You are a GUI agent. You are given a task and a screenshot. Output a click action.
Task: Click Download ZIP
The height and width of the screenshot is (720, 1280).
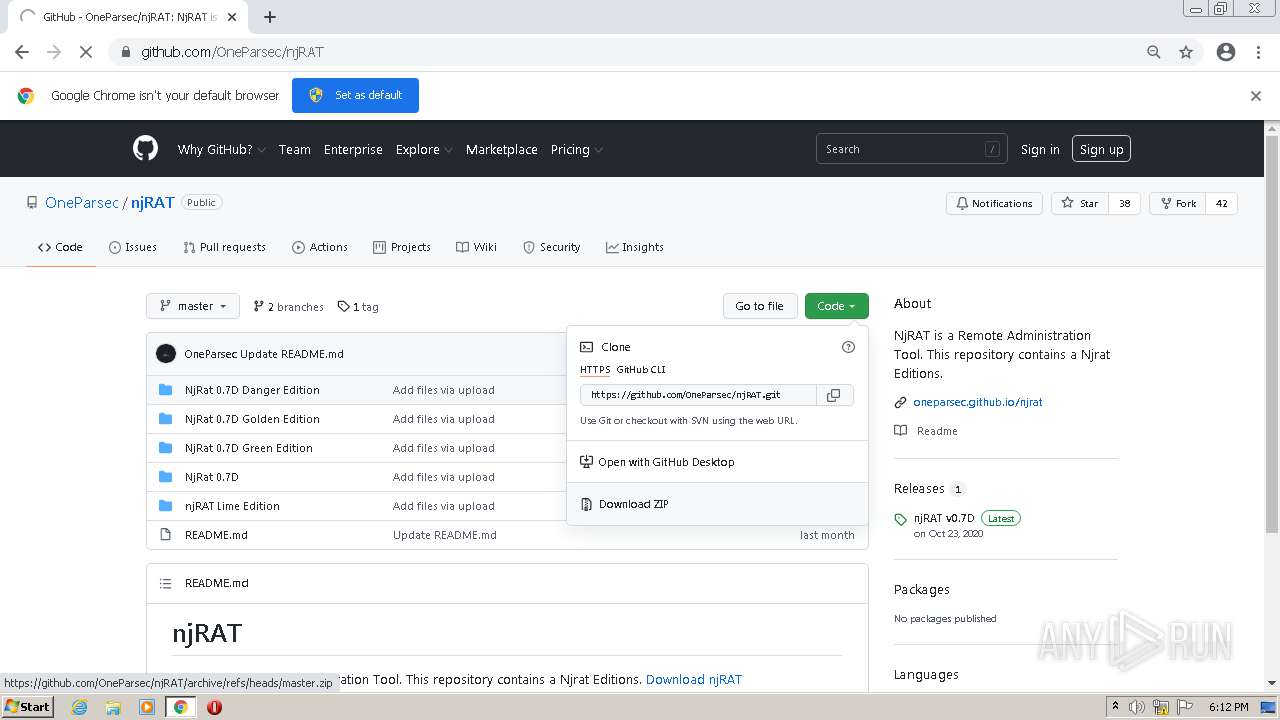point(717,504)
